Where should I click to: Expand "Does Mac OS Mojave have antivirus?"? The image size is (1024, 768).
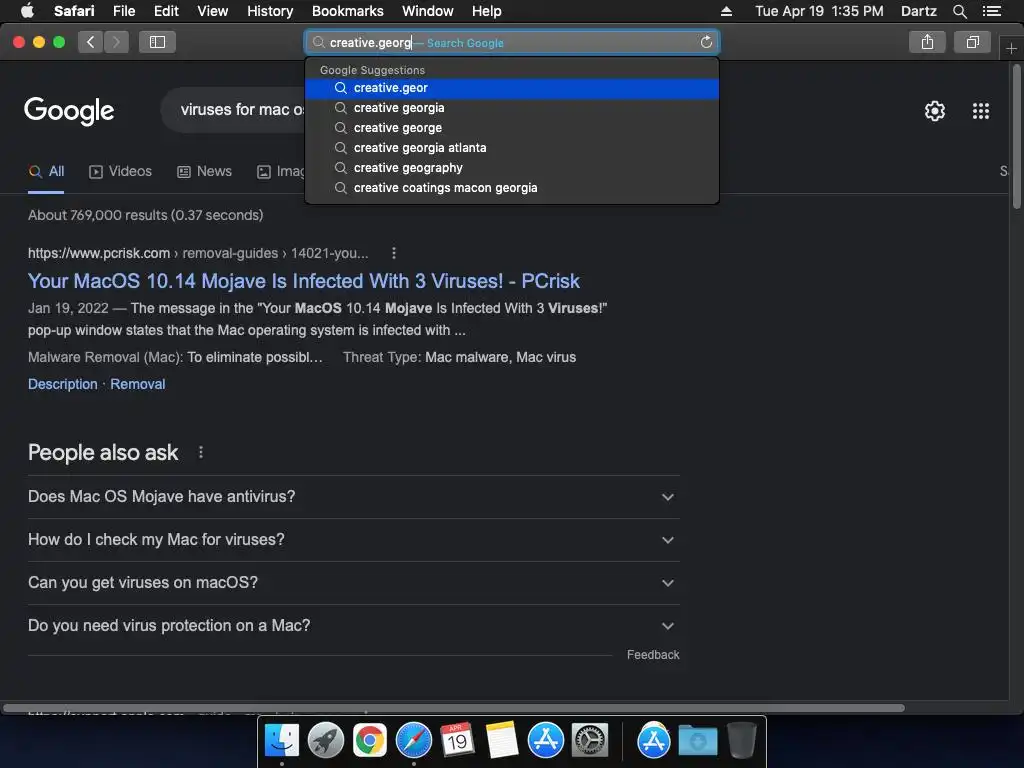pyautogui.click(x=353, y=496)
